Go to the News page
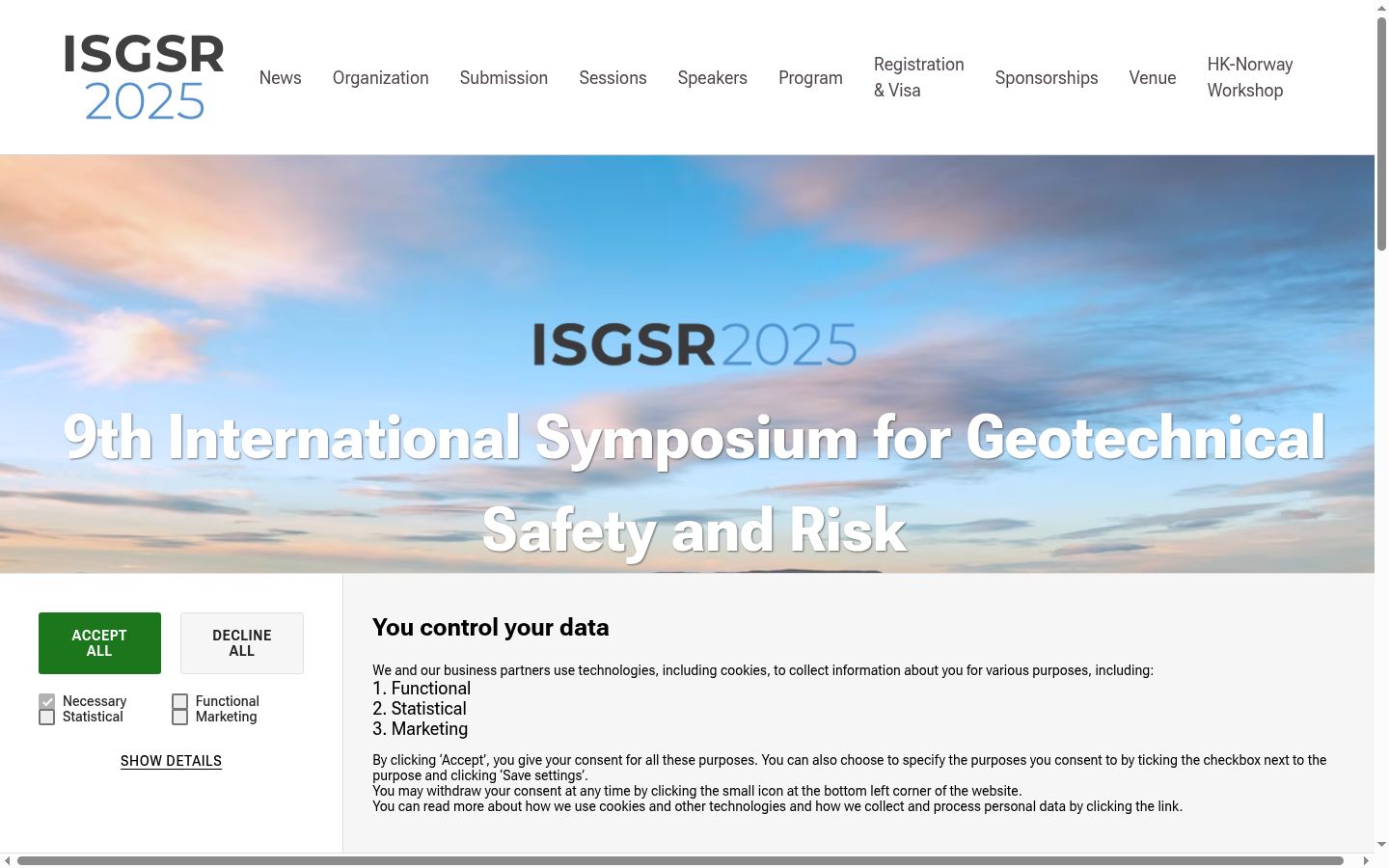This screenshot has width=1389, height=868. 280,78
